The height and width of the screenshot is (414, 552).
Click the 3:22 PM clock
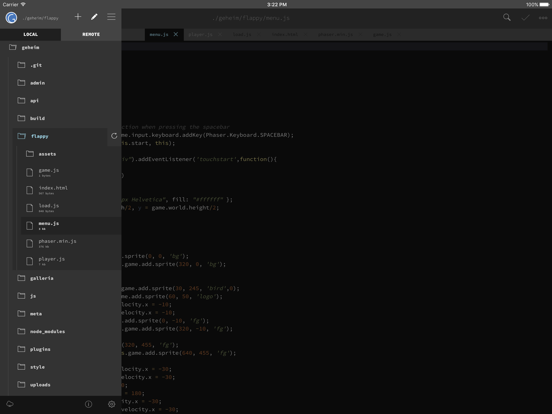point(277,4)
